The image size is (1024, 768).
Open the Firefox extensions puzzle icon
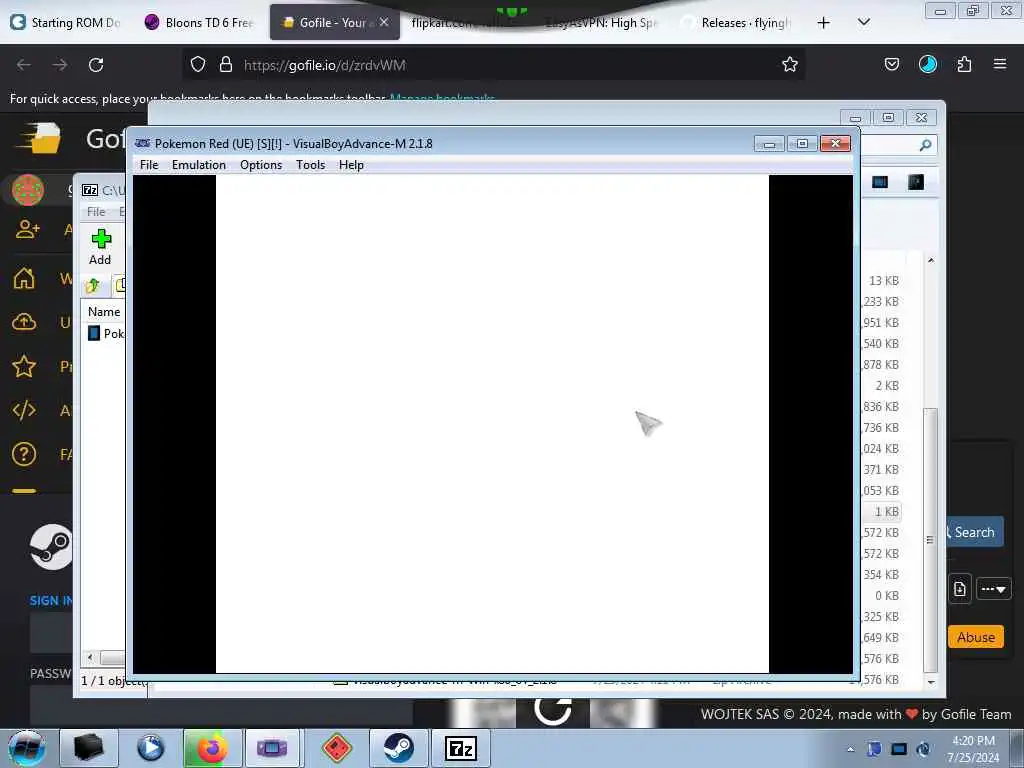[x=964, y=64]
